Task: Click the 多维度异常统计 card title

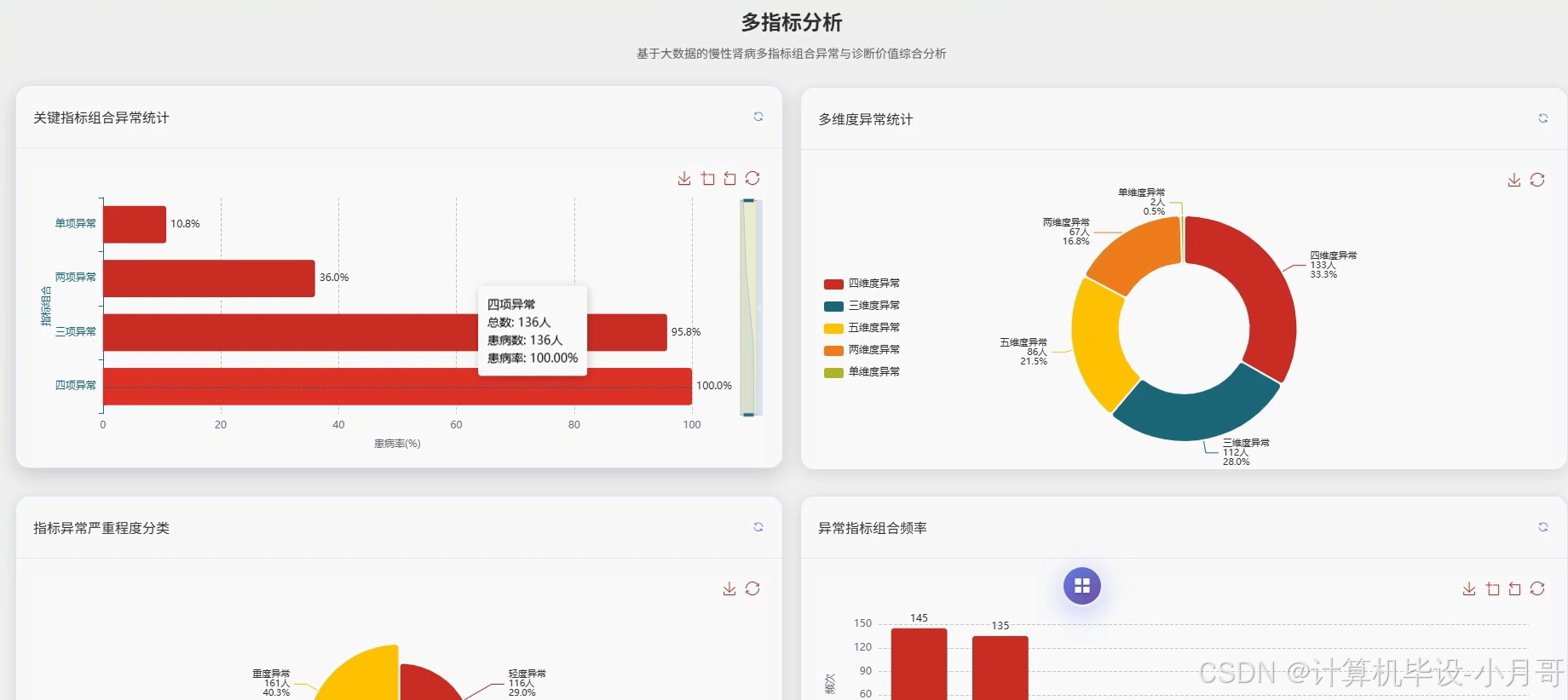Action: (866, 119)
